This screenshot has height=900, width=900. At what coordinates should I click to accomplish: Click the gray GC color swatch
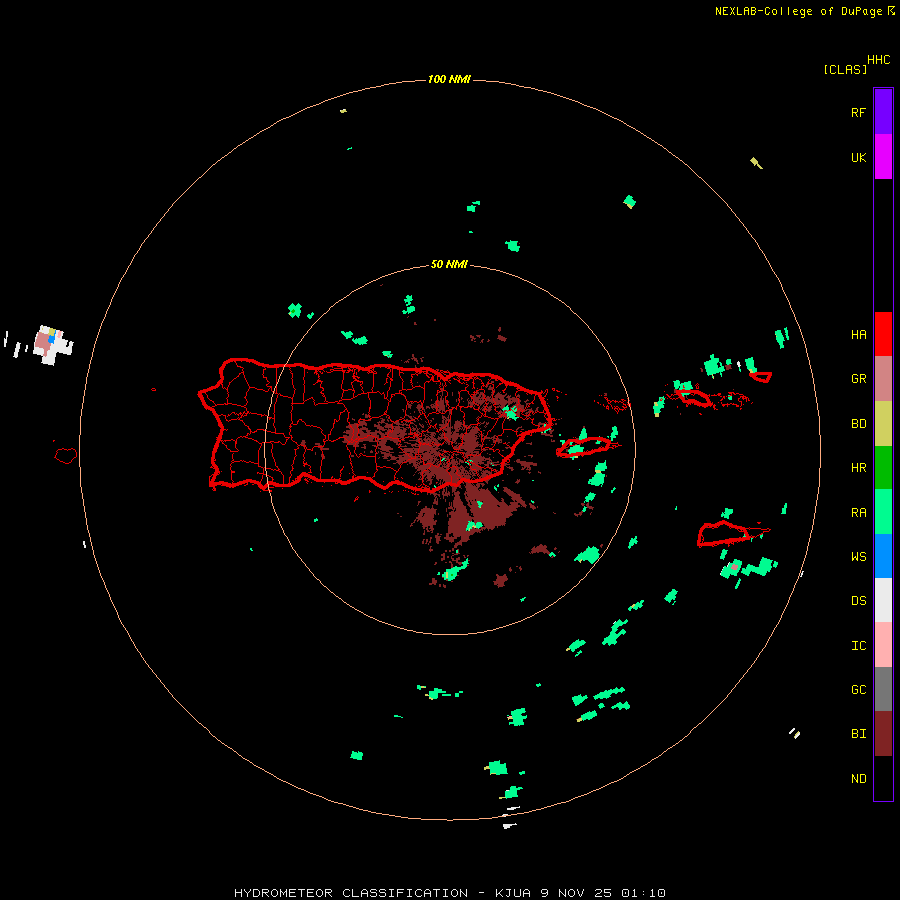[883, 689]
